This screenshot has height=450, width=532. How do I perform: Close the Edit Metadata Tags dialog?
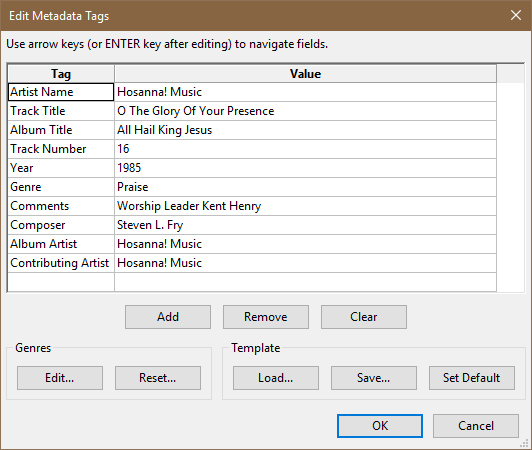point(516,15)
